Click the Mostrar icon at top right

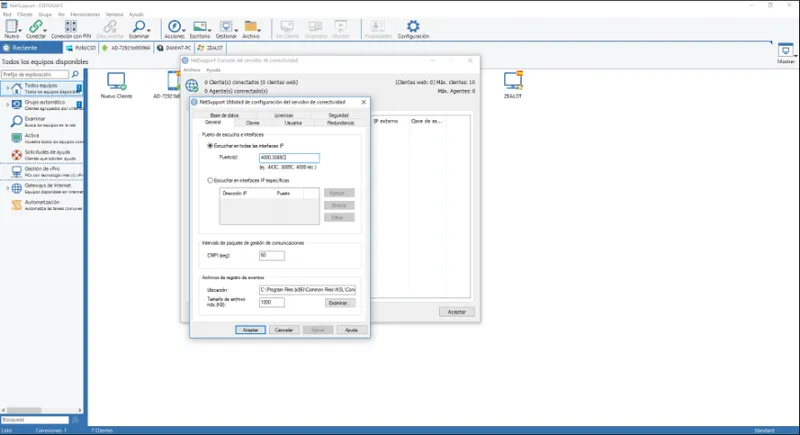785,50
